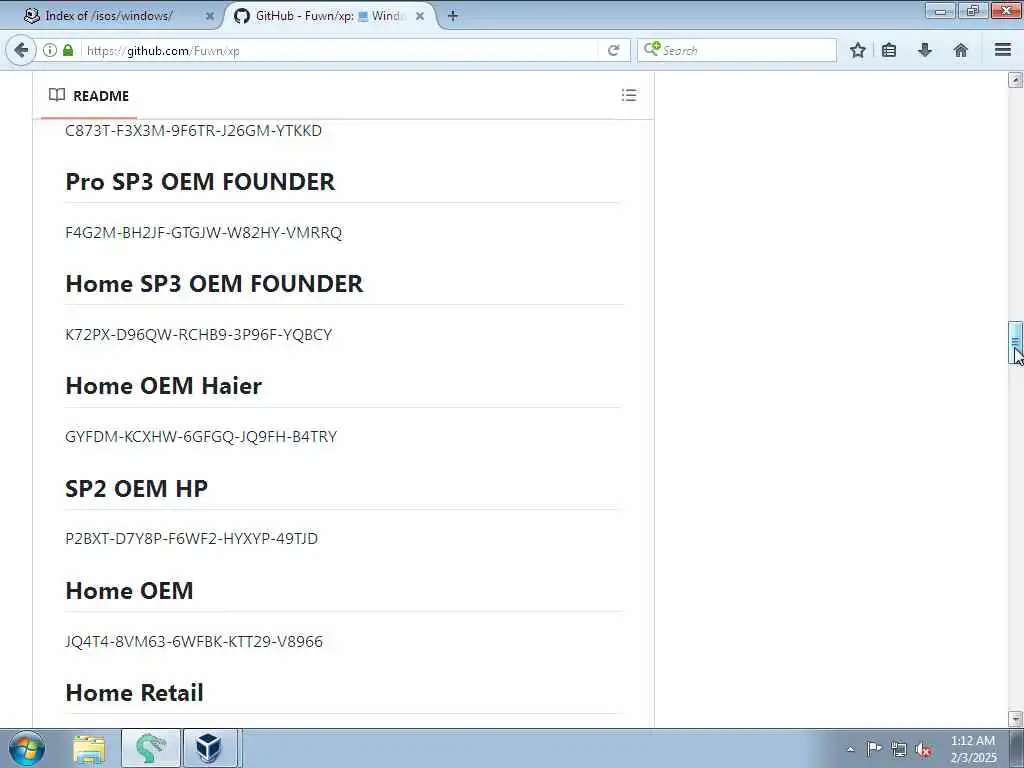Close the Index of /isos/windows tab
This screenshot has height=768, width=1024.
[x=210, y=16]
